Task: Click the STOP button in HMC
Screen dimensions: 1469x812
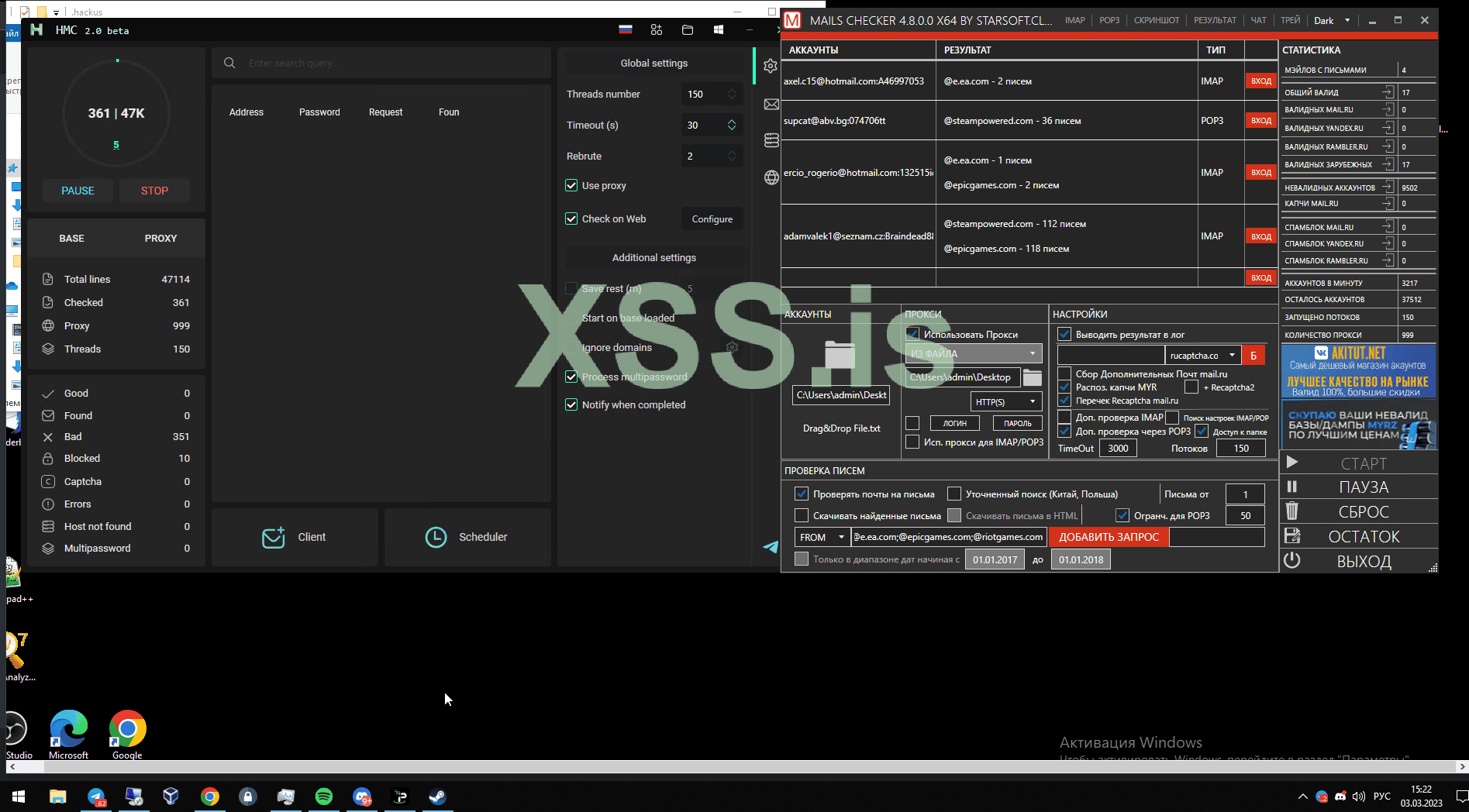Action: pos(154,191)
